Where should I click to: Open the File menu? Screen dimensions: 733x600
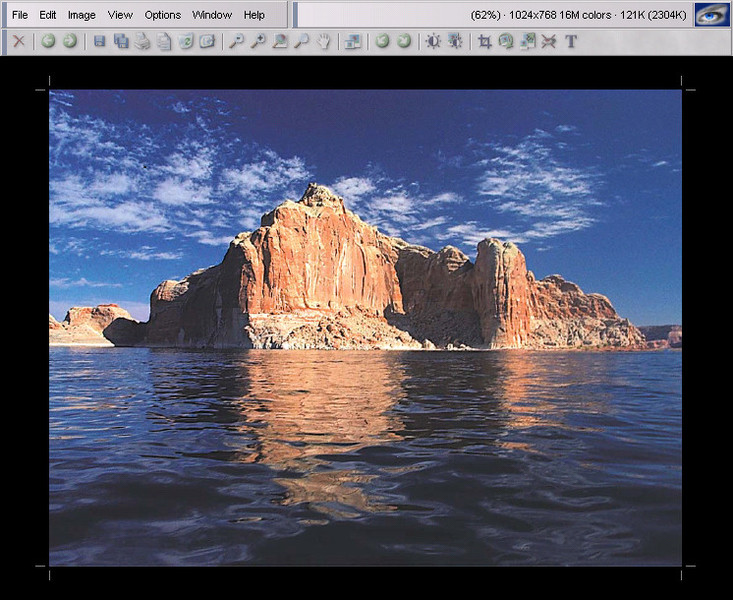click(x=20, y=15)
